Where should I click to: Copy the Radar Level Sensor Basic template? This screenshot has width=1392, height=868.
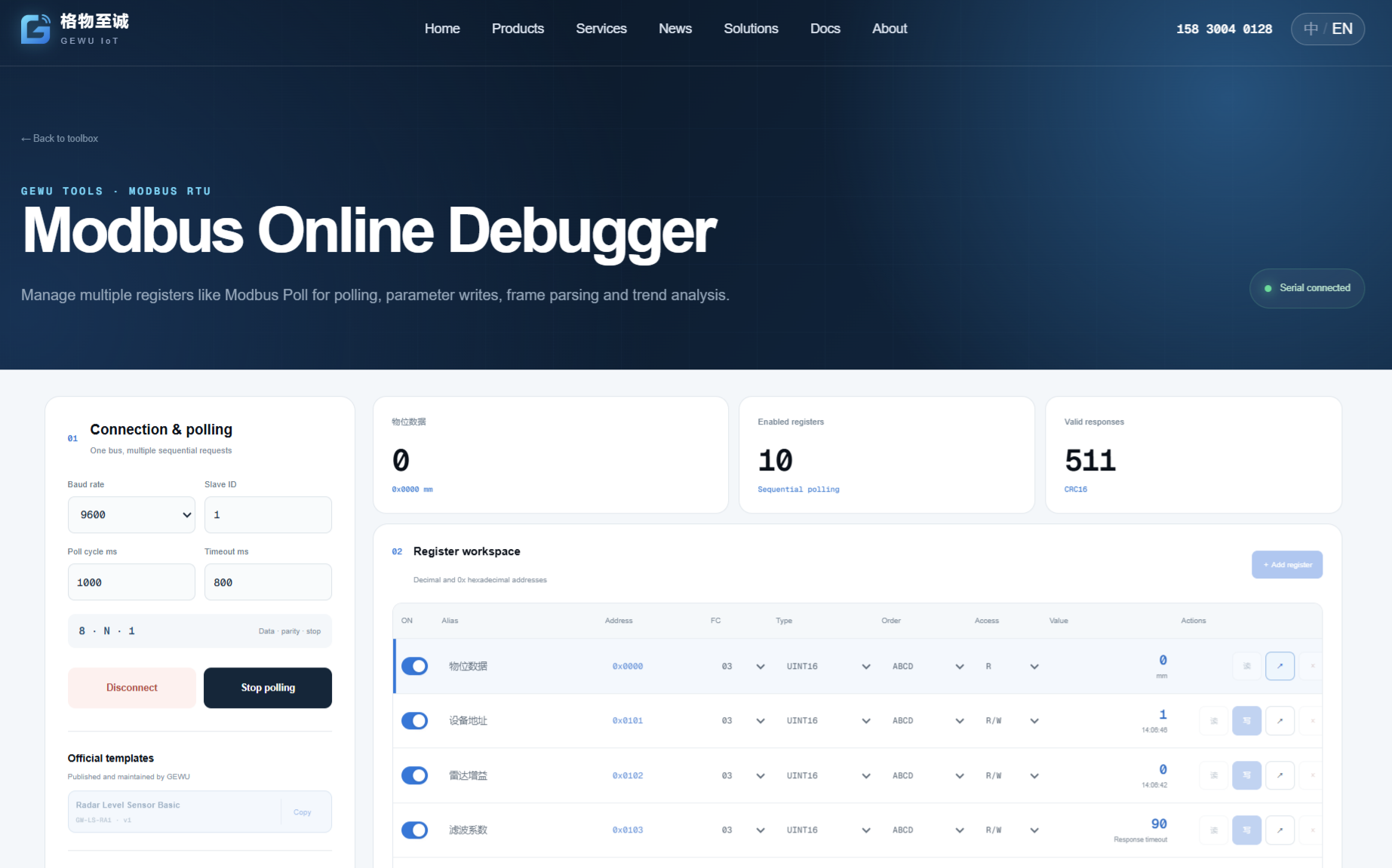(303, 812)
